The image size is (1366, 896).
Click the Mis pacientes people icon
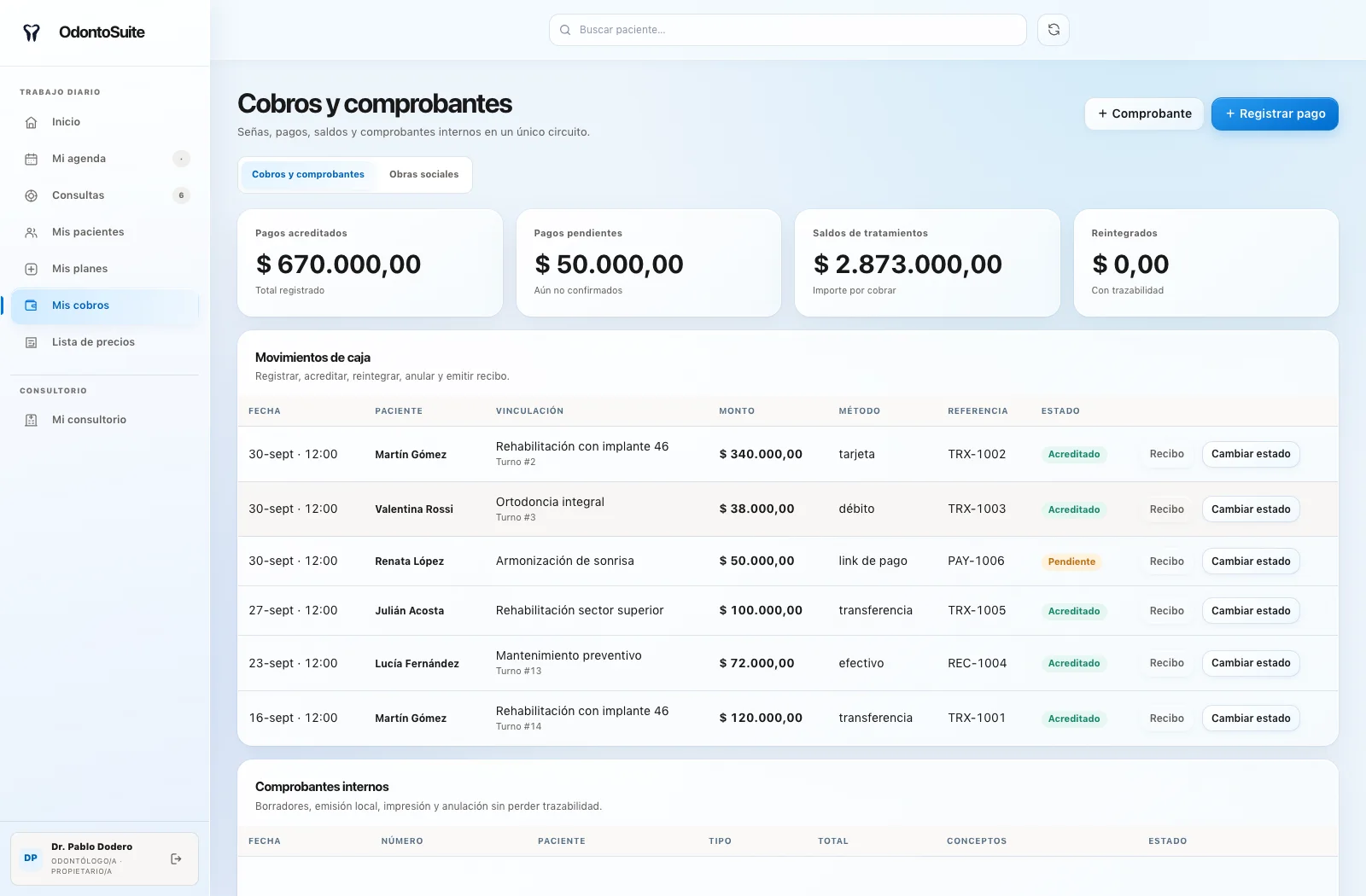[x=32, y=232]
